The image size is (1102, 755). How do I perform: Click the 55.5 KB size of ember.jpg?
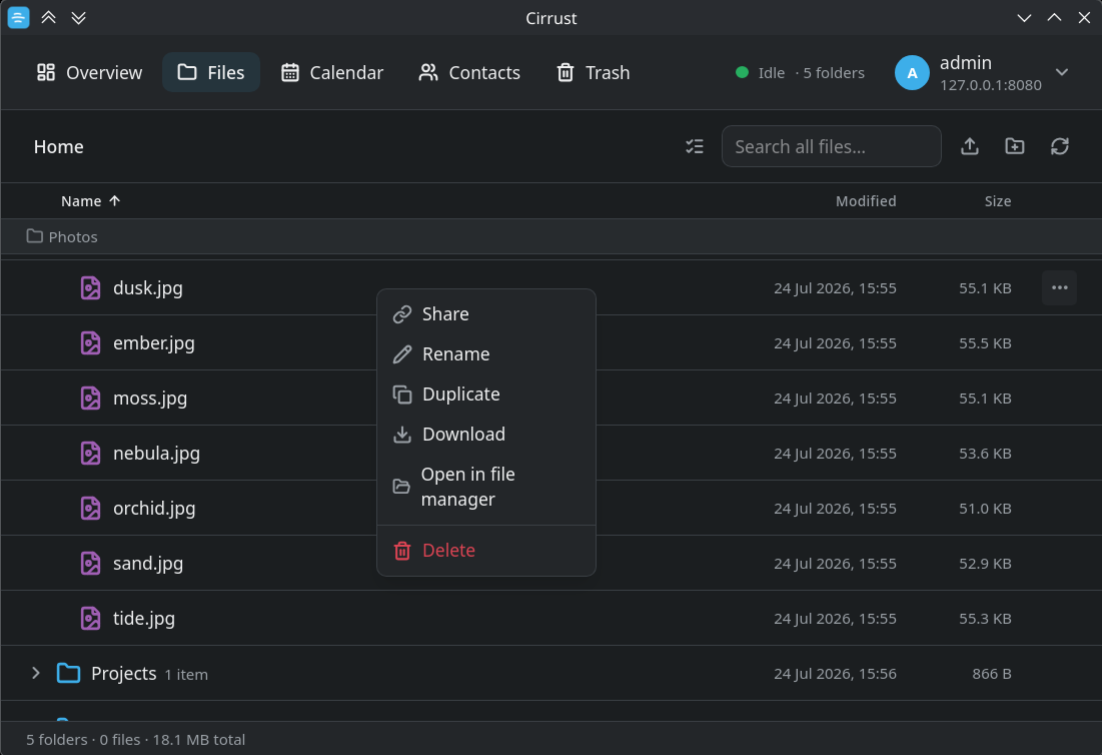pyautogui.click(x=985, y=343)
